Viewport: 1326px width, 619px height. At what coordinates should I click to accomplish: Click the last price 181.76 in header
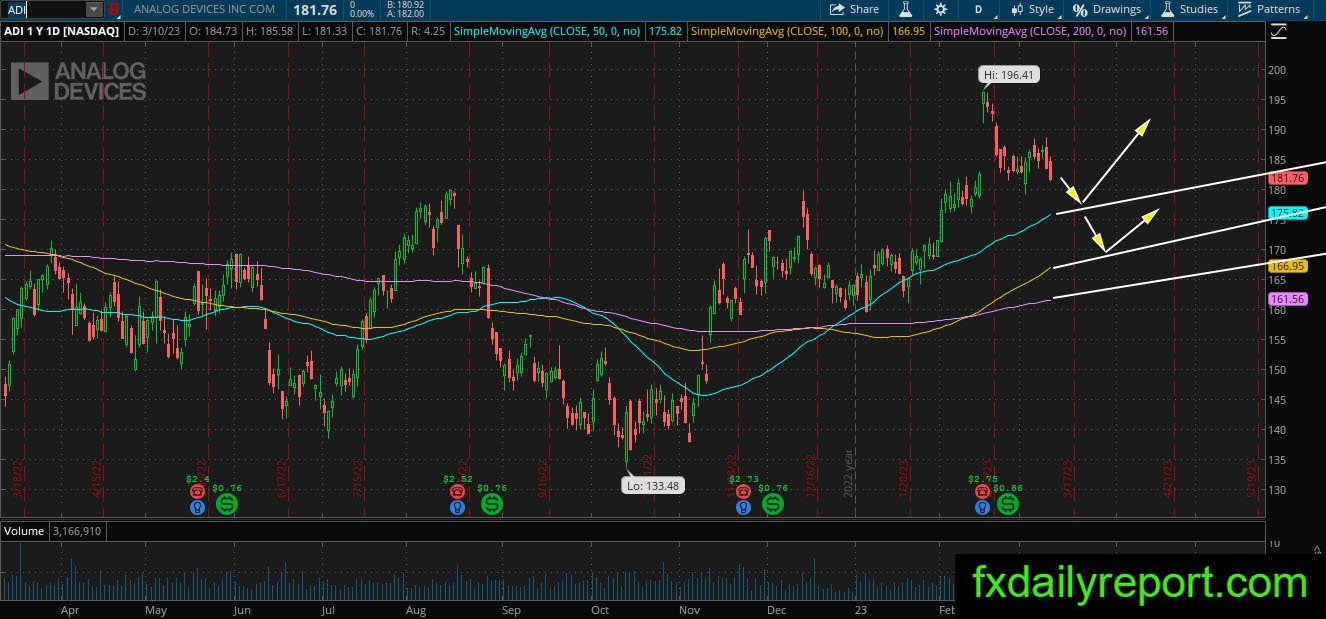click(x=315, y=9)
